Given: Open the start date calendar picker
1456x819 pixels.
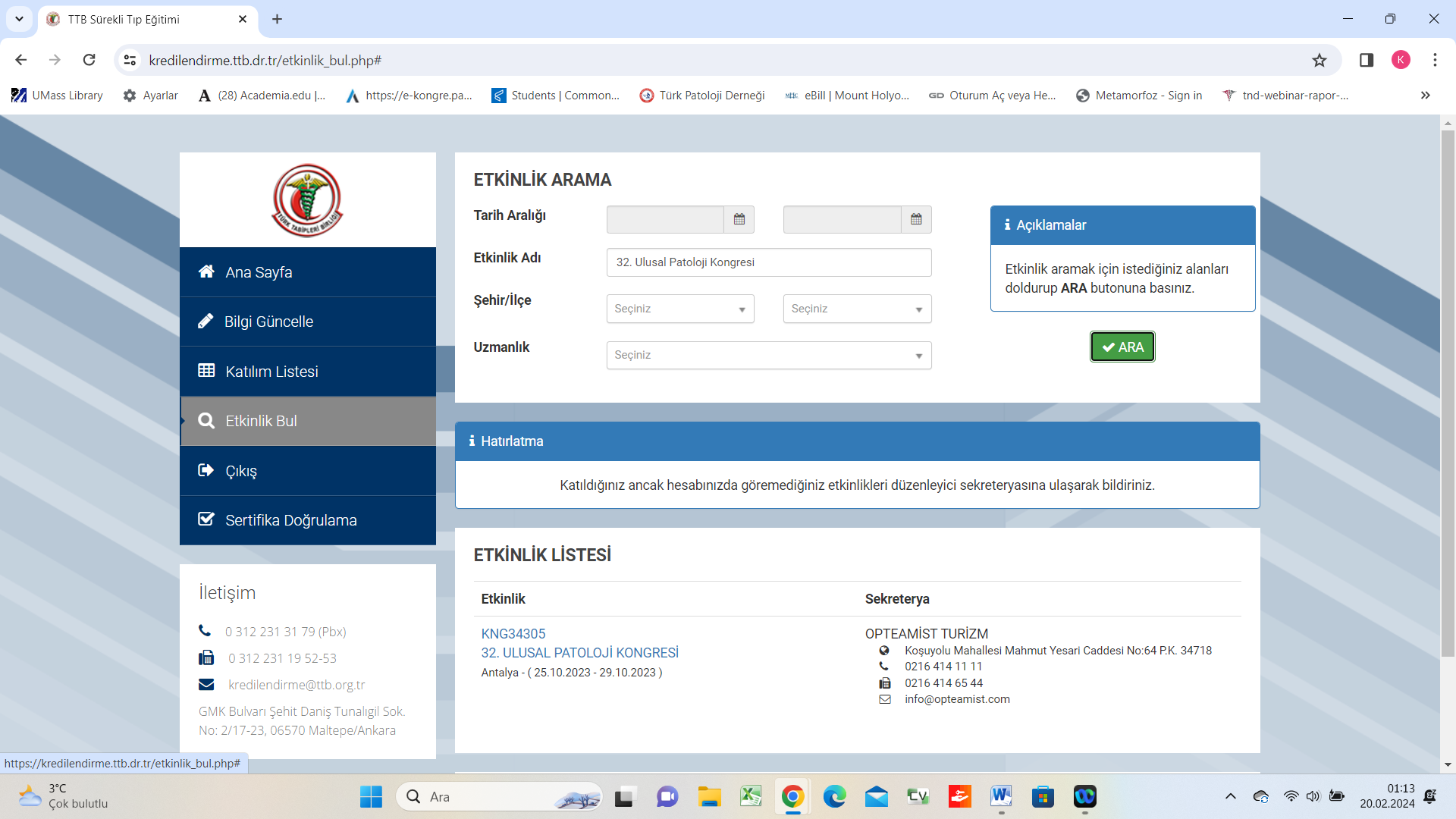Looking at the screenshot, I should pos(739,219).
